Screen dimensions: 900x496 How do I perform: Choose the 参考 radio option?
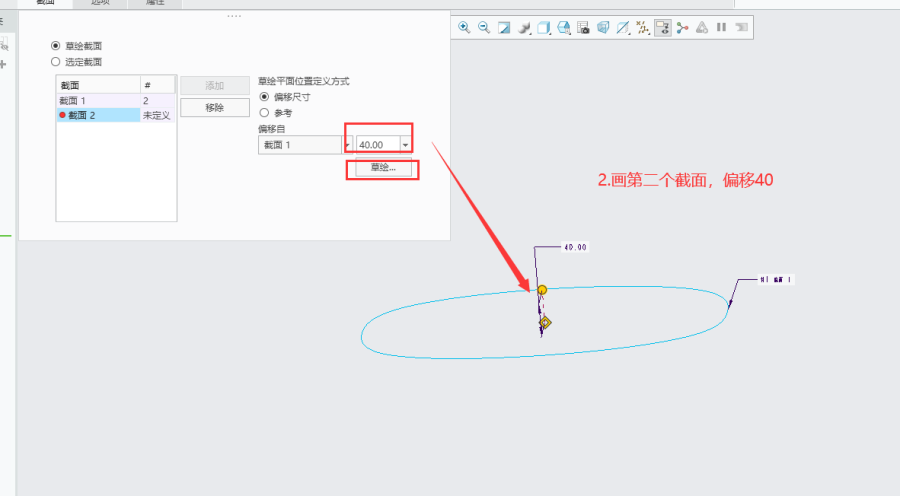tap(264, 113)
